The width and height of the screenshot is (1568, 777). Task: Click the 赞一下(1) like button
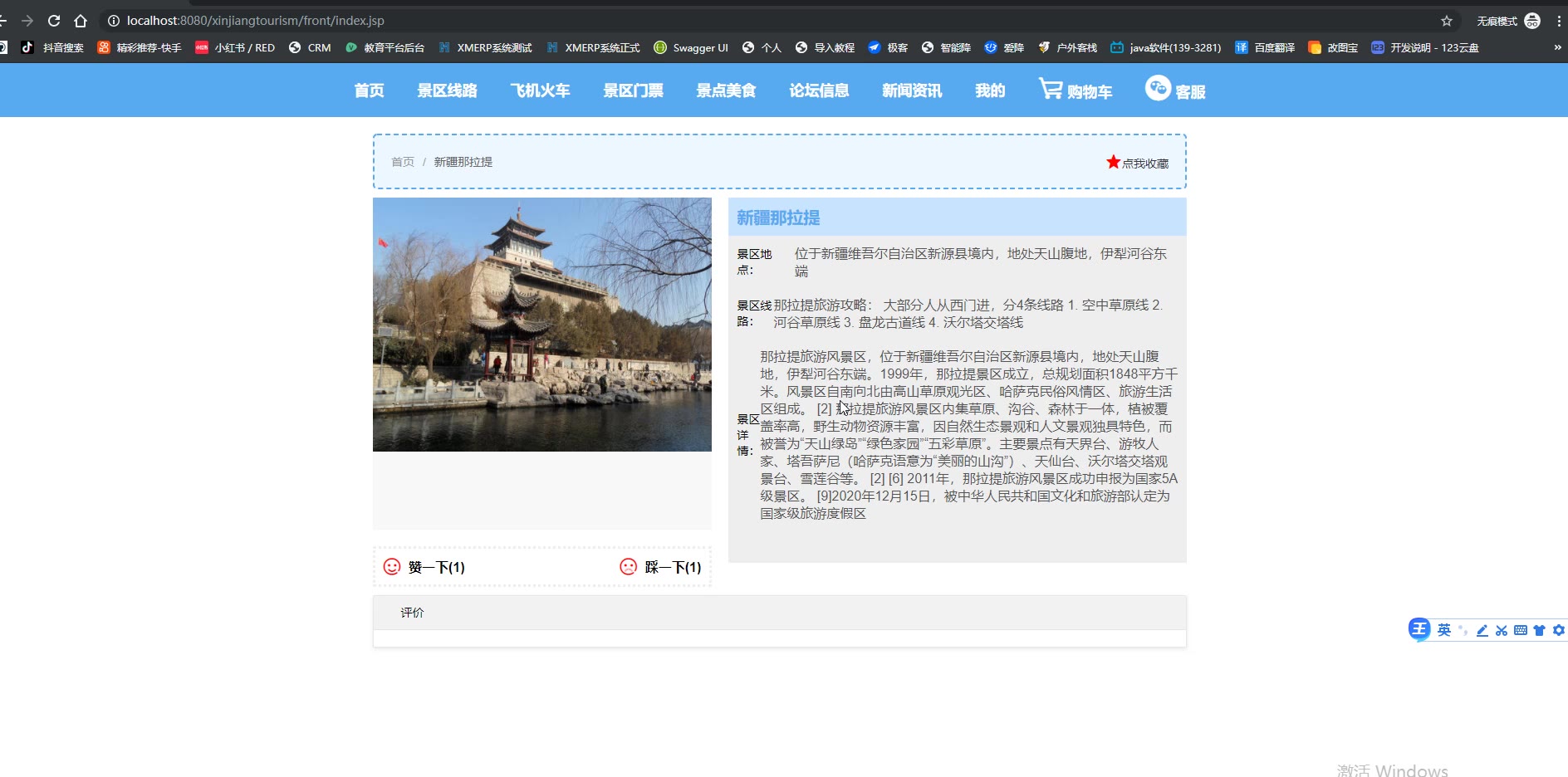(424, 567)
